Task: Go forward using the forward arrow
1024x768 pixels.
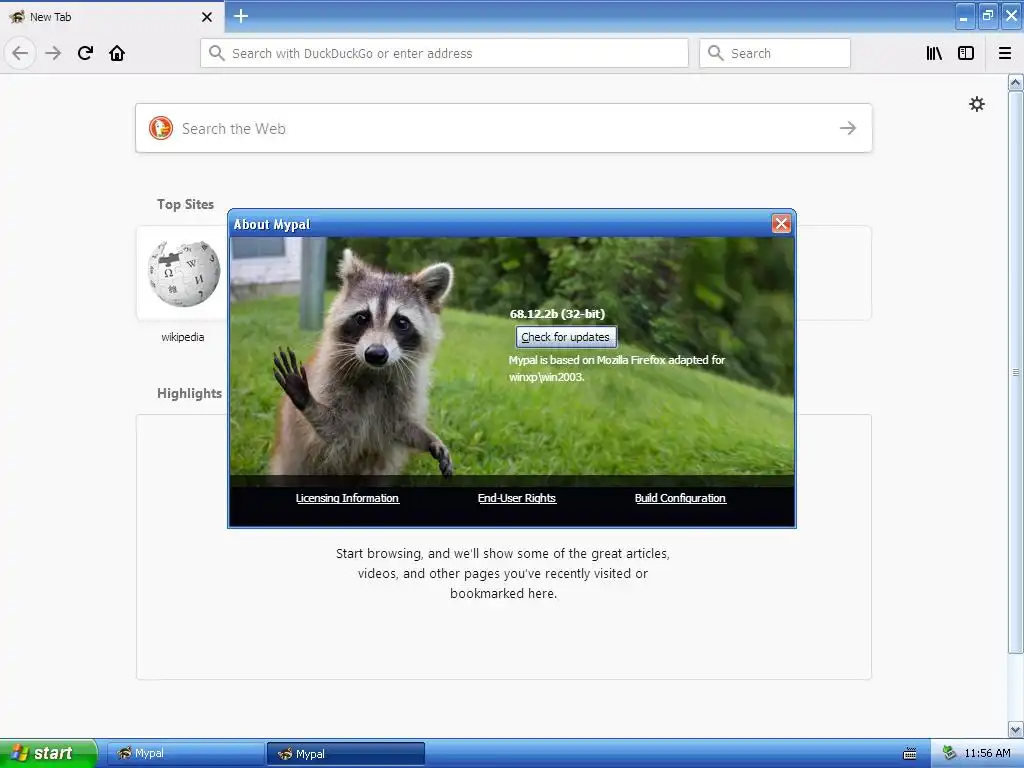Action: coord(53,53)
